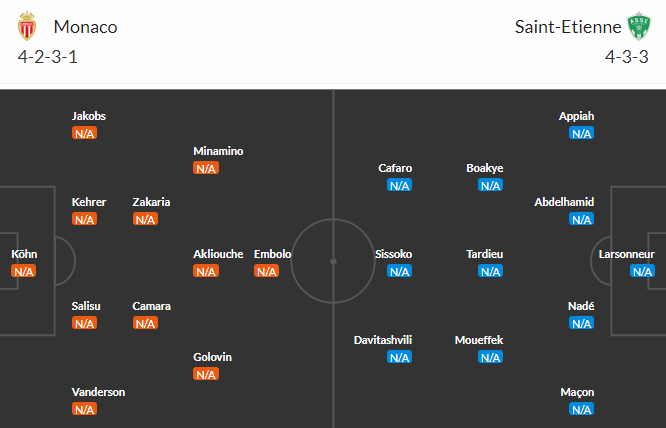666x428 pixels.
Task: Select Tardieu in the midfield
Action: [485, 254]
